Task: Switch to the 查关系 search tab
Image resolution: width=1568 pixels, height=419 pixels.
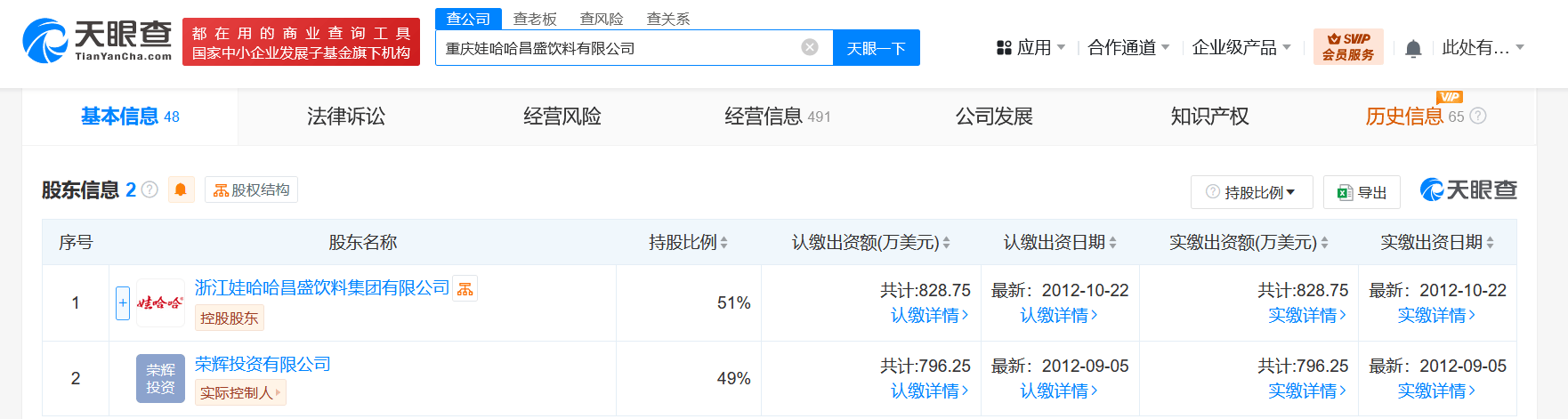Action: point(668,19)
